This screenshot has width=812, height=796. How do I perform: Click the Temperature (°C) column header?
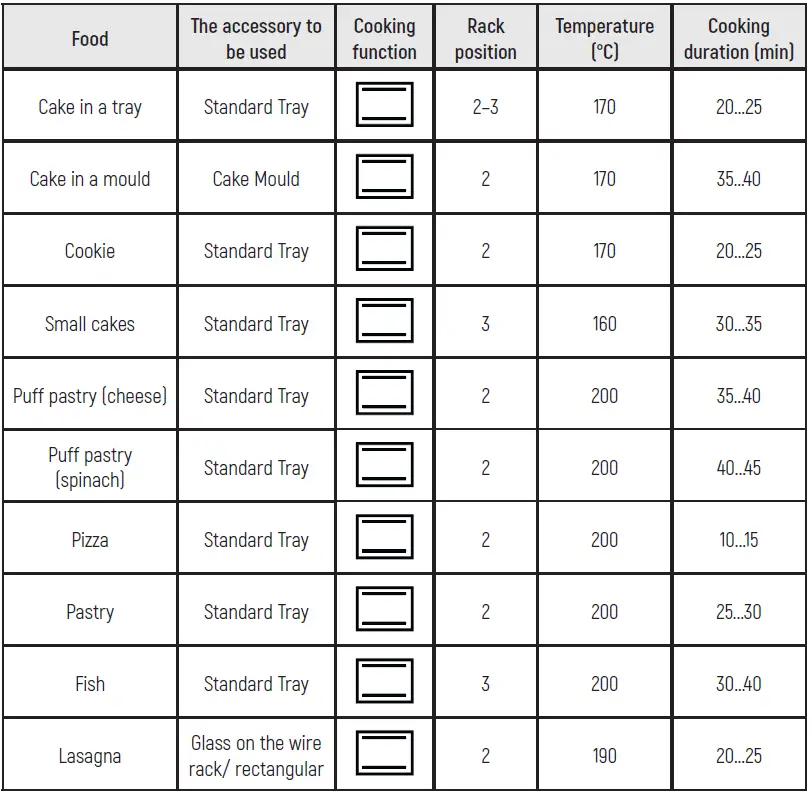click(x=604, y=39)
